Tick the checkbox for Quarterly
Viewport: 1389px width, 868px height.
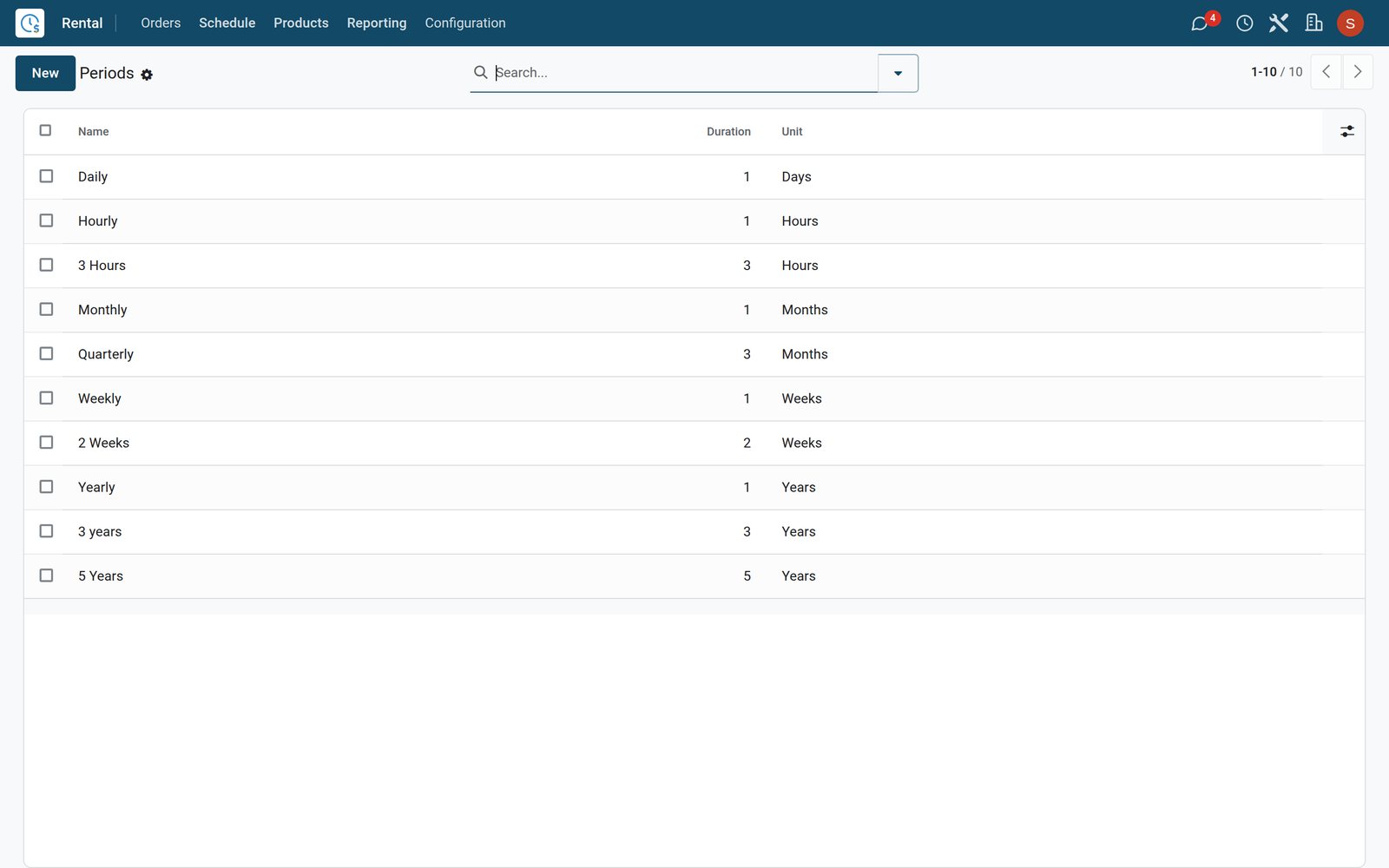click(46, 353)
